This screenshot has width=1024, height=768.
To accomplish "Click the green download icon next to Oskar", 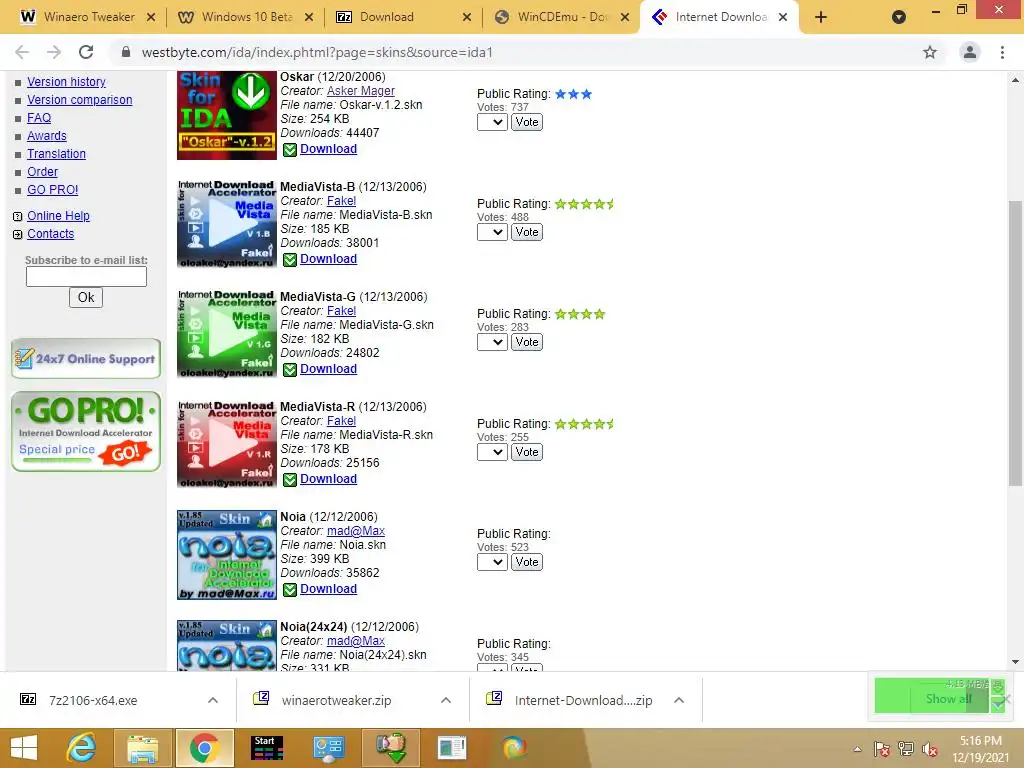I will pyautogui.click(x=290, y=150).
